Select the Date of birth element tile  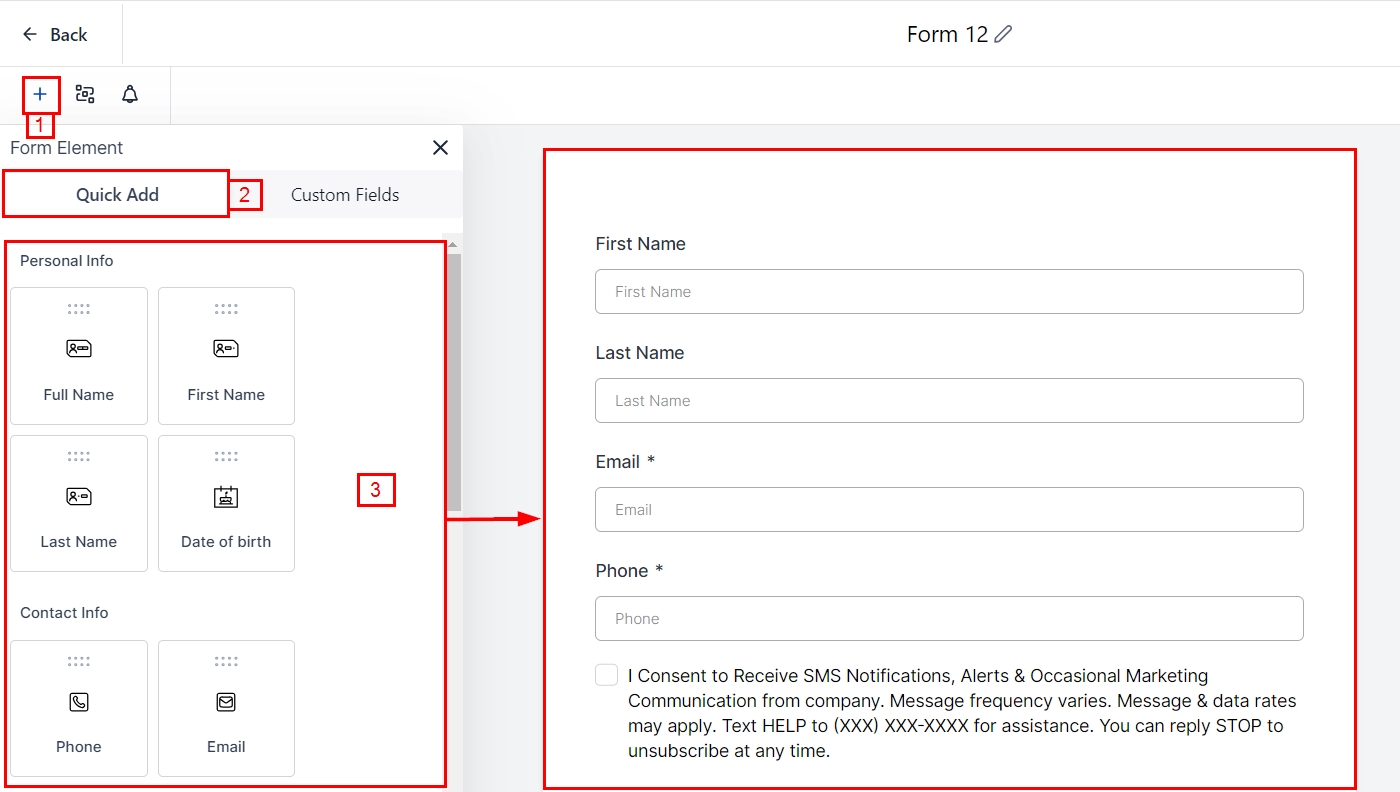point(226,503)
